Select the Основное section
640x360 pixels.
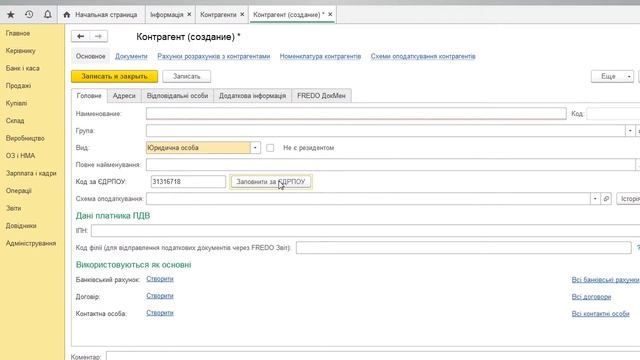click(91, 56)
